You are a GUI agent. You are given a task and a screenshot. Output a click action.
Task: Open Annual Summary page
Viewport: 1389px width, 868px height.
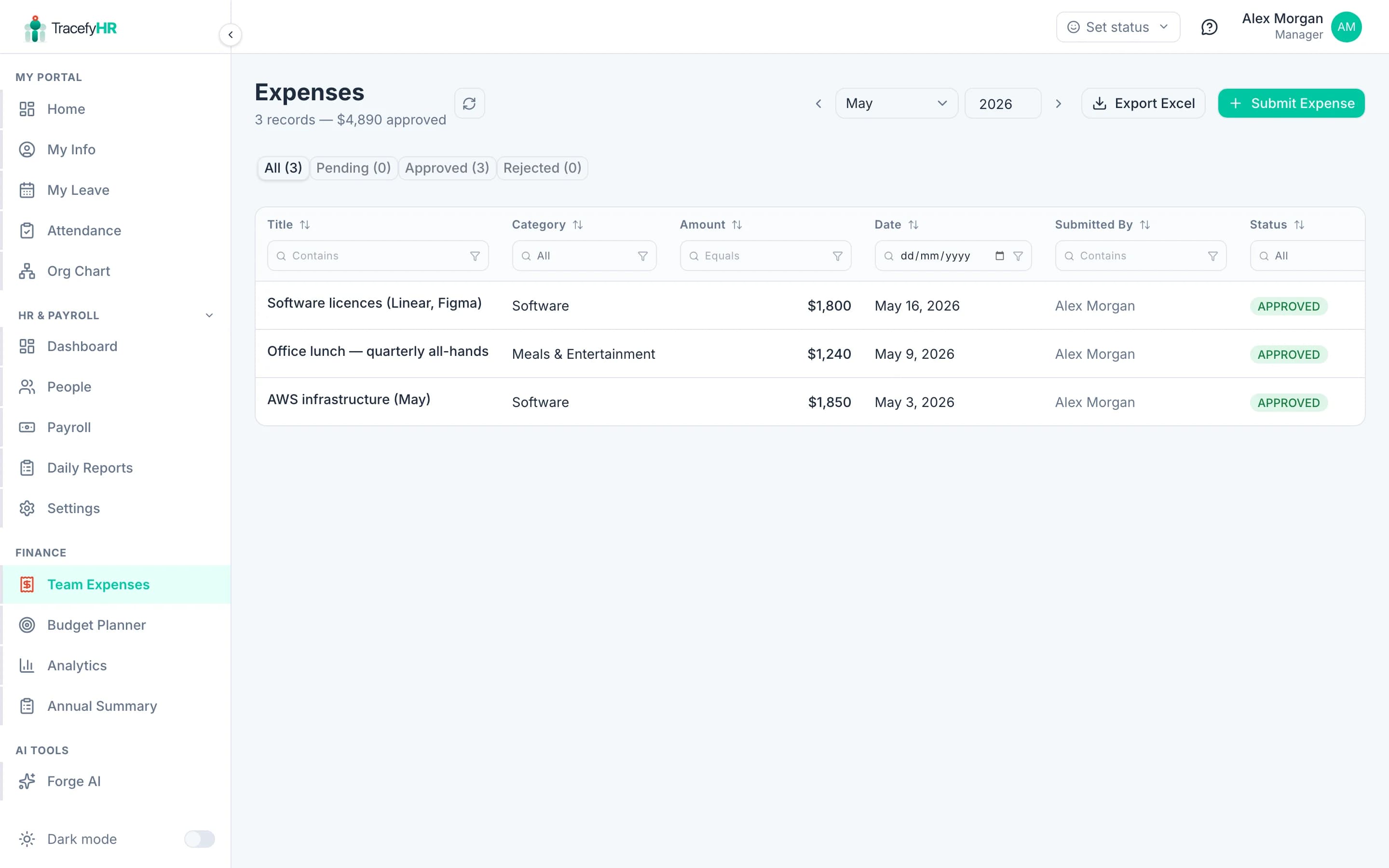[116, 705]
